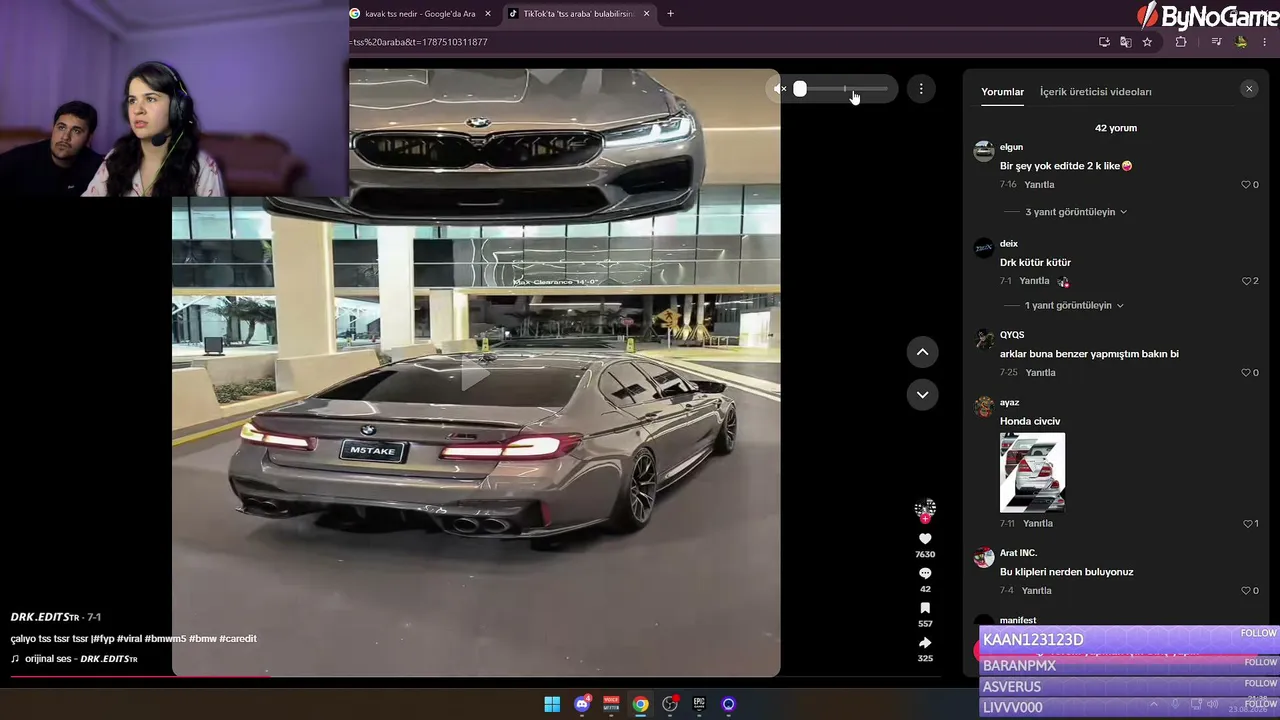1280x720 pixels.
Task: Open Google Translate icon in address bar
Action: pyautogui.click(x=1126, y=42)
